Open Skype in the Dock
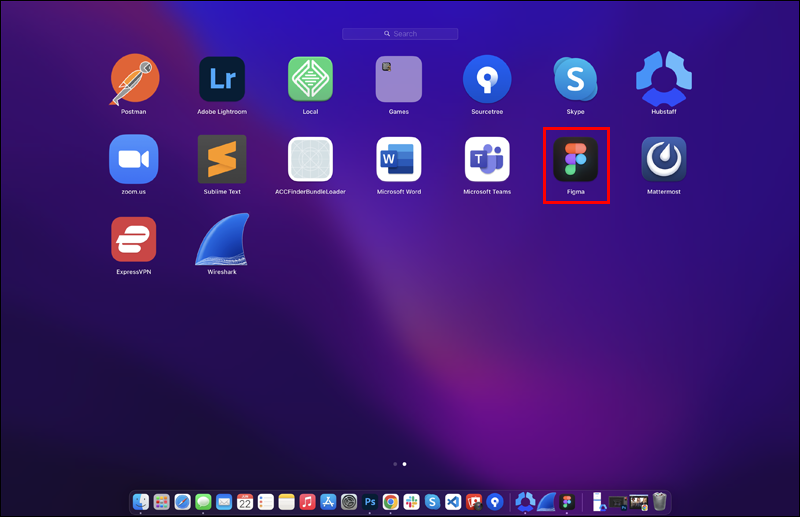The height and width of the screenshot is (517, 800). click(x=432, y=502)
